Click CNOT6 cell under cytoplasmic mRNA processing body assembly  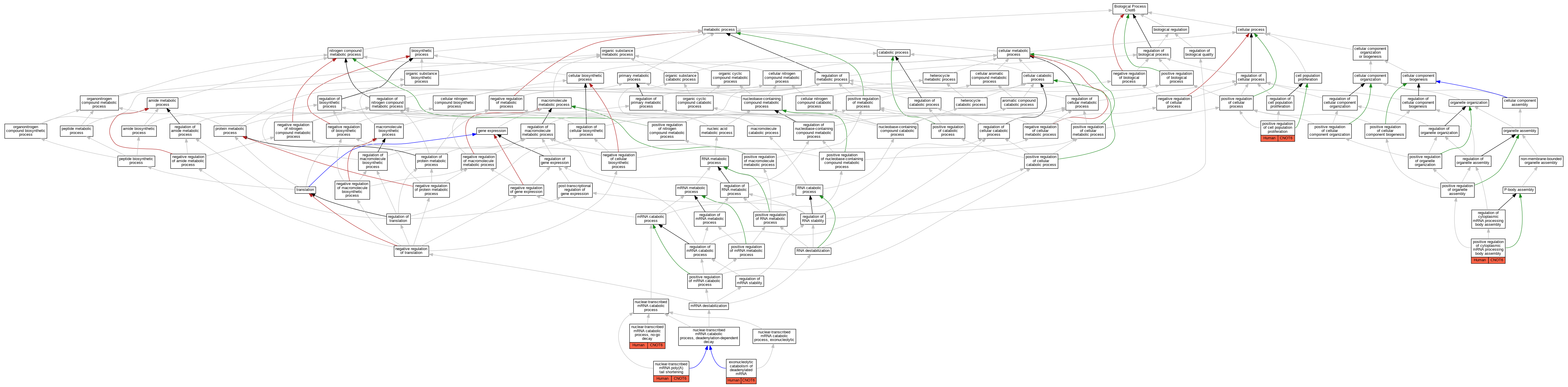[x=1496, y=260]
